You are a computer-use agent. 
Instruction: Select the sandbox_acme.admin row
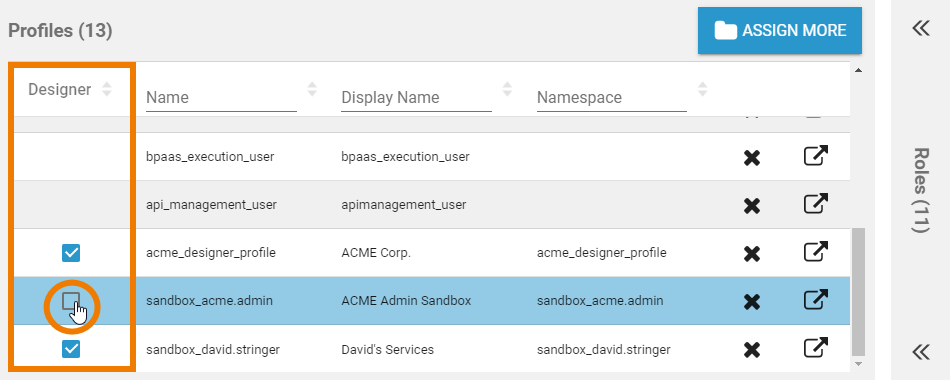tap(432, 301)
